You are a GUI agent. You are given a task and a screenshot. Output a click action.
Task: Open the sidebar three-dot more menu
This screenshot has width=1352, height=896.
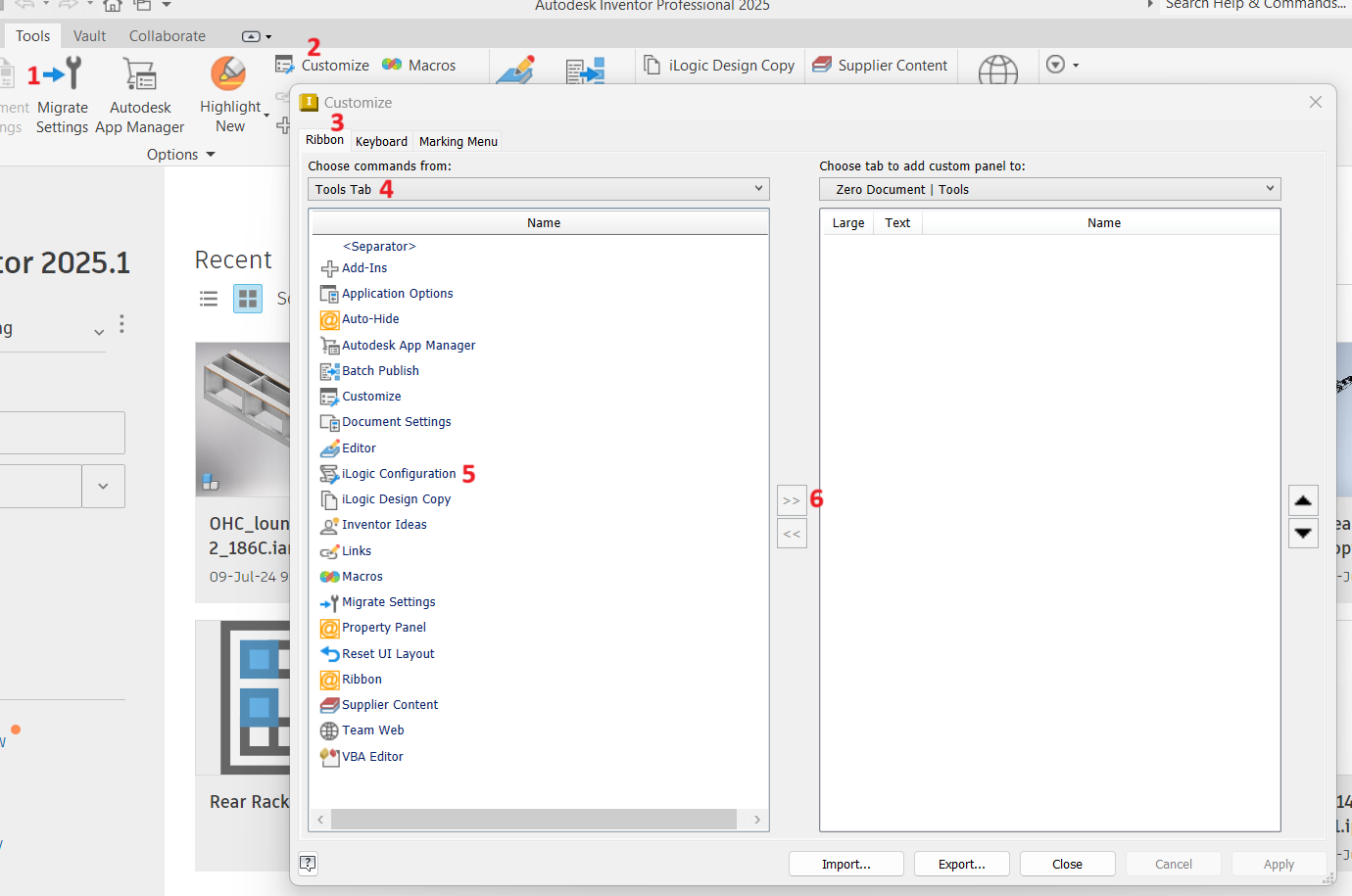(121, 324)
